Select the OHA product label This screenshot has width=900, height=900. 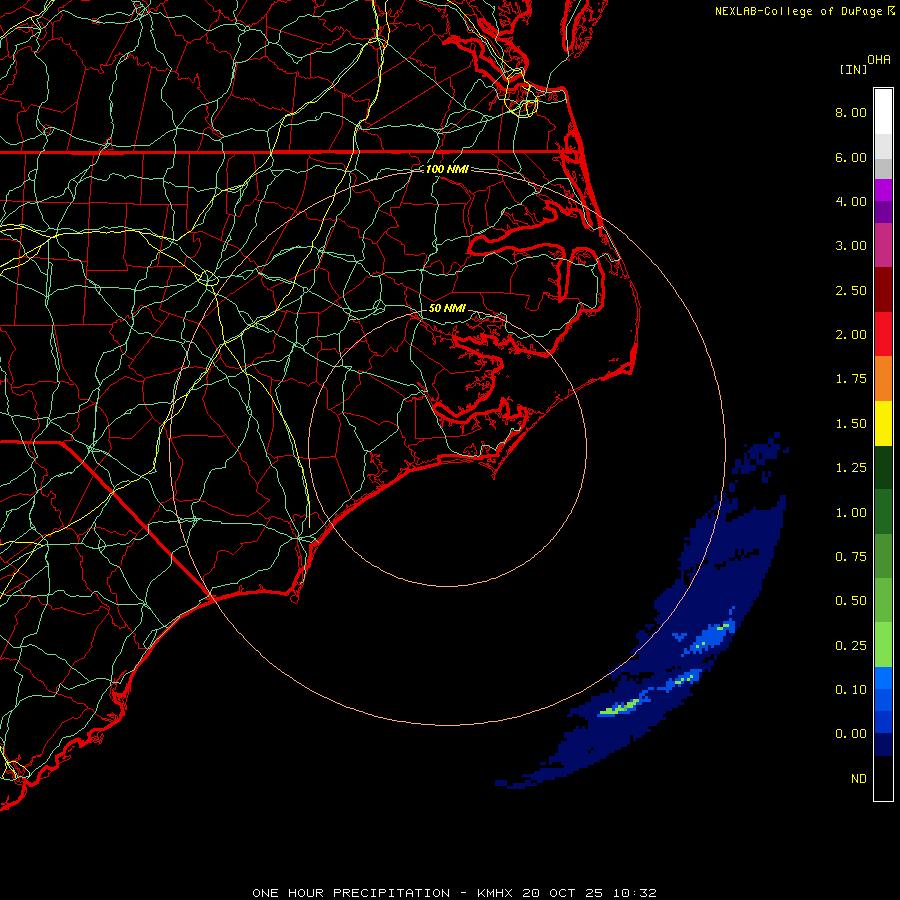click(879, 60)
